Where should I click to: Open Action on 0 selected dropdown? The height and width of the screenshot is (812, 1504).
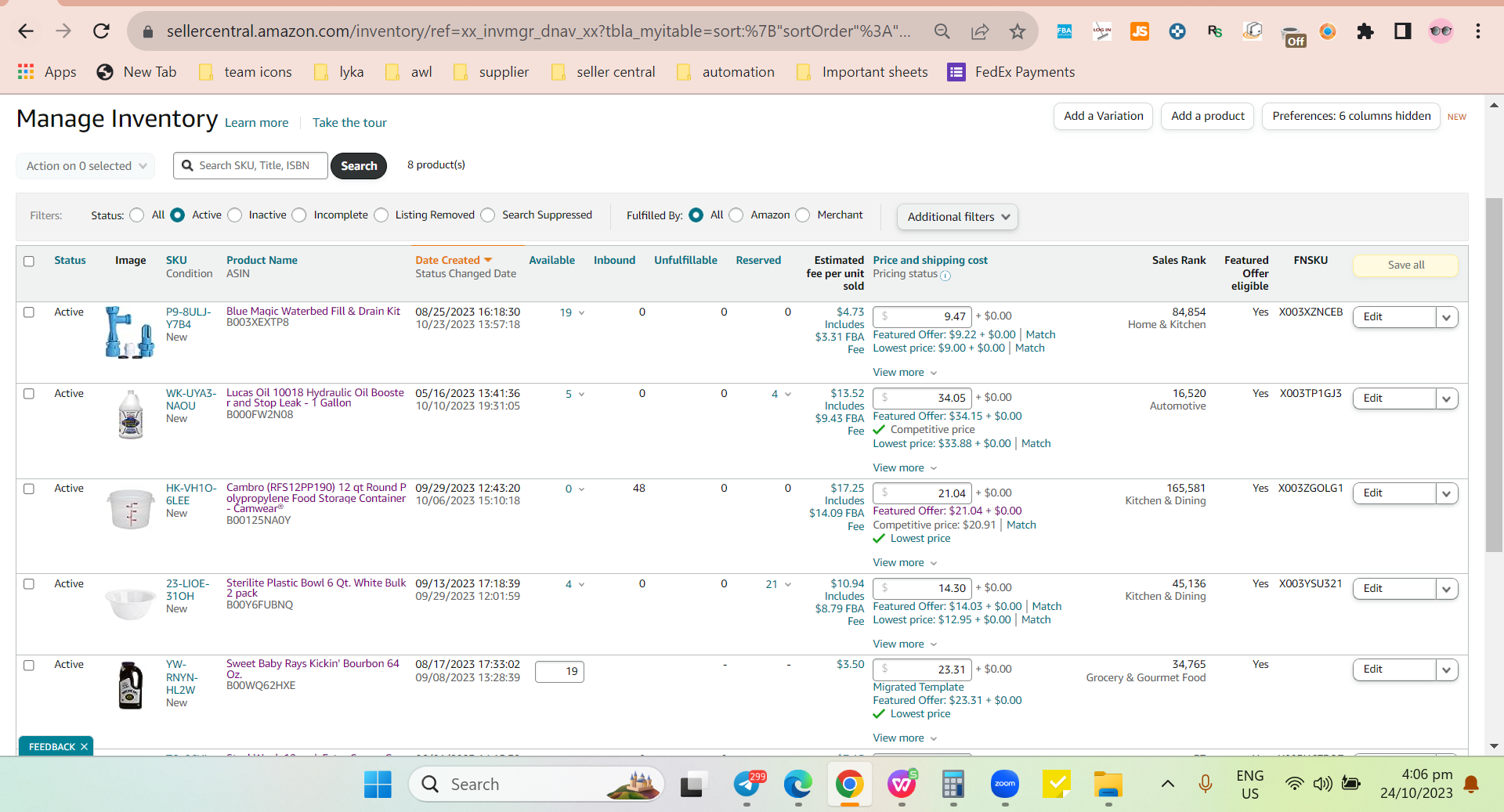[x=85, y=166]
